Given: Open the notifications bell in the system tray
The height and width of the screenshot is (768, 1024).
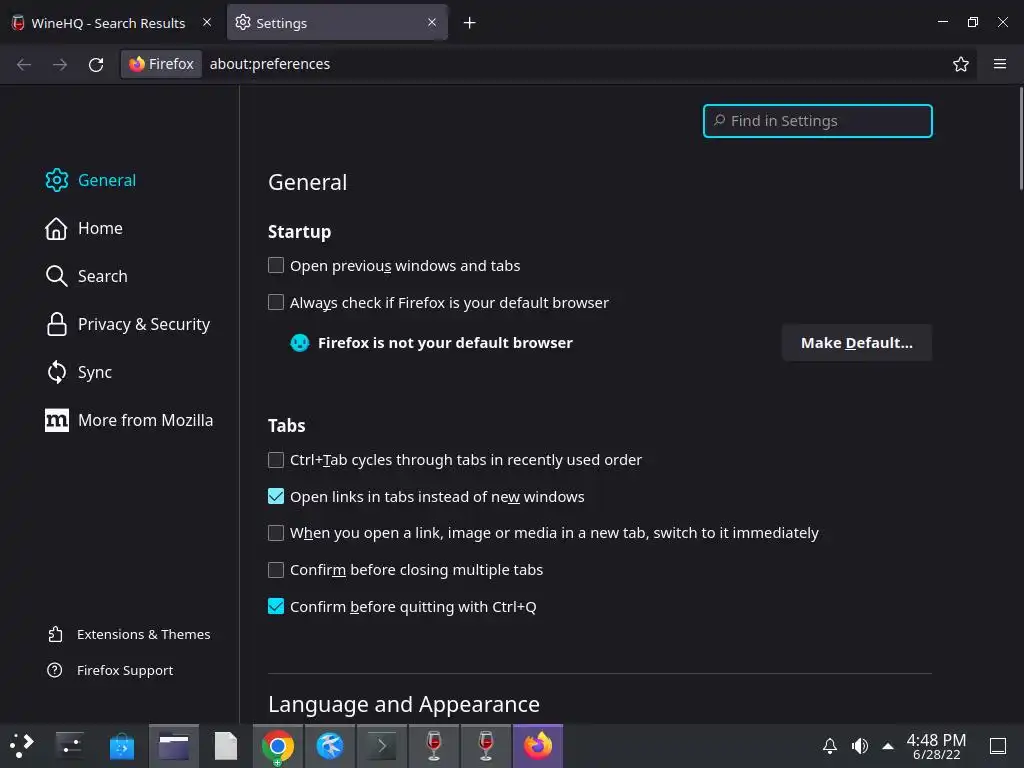Looking at the screenshot, I should [829, 746].
